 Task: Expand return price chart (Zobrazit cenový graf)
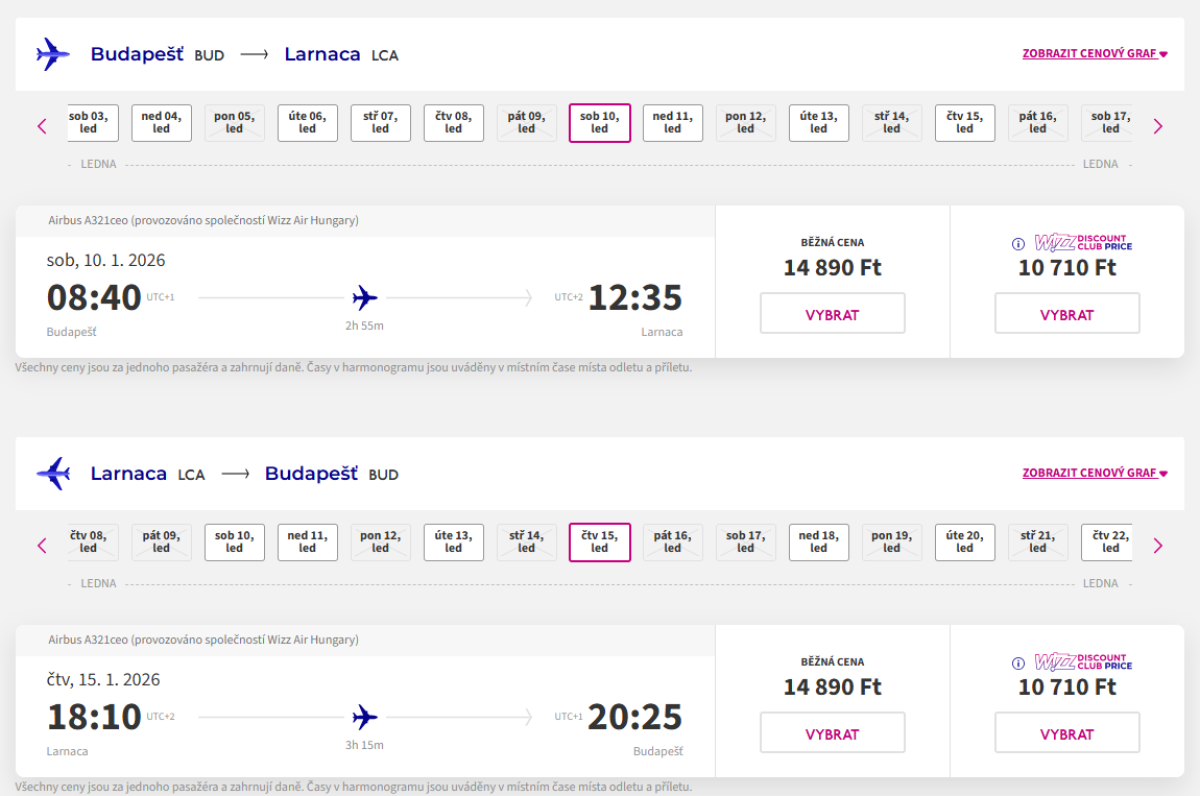(1094, 473)
